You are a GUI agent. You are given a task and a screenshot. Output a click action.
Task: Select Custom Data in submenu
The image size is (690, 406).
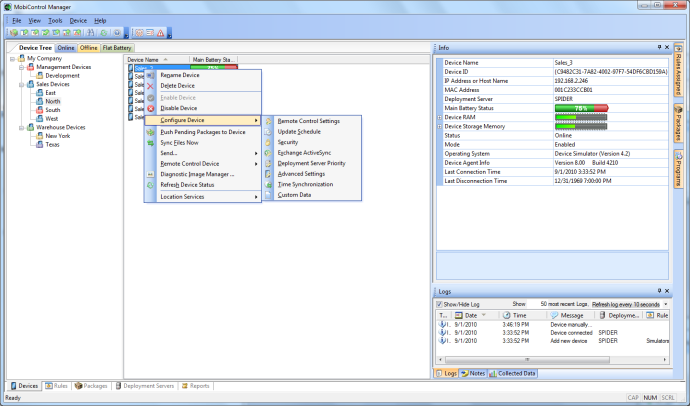point(312,195)
